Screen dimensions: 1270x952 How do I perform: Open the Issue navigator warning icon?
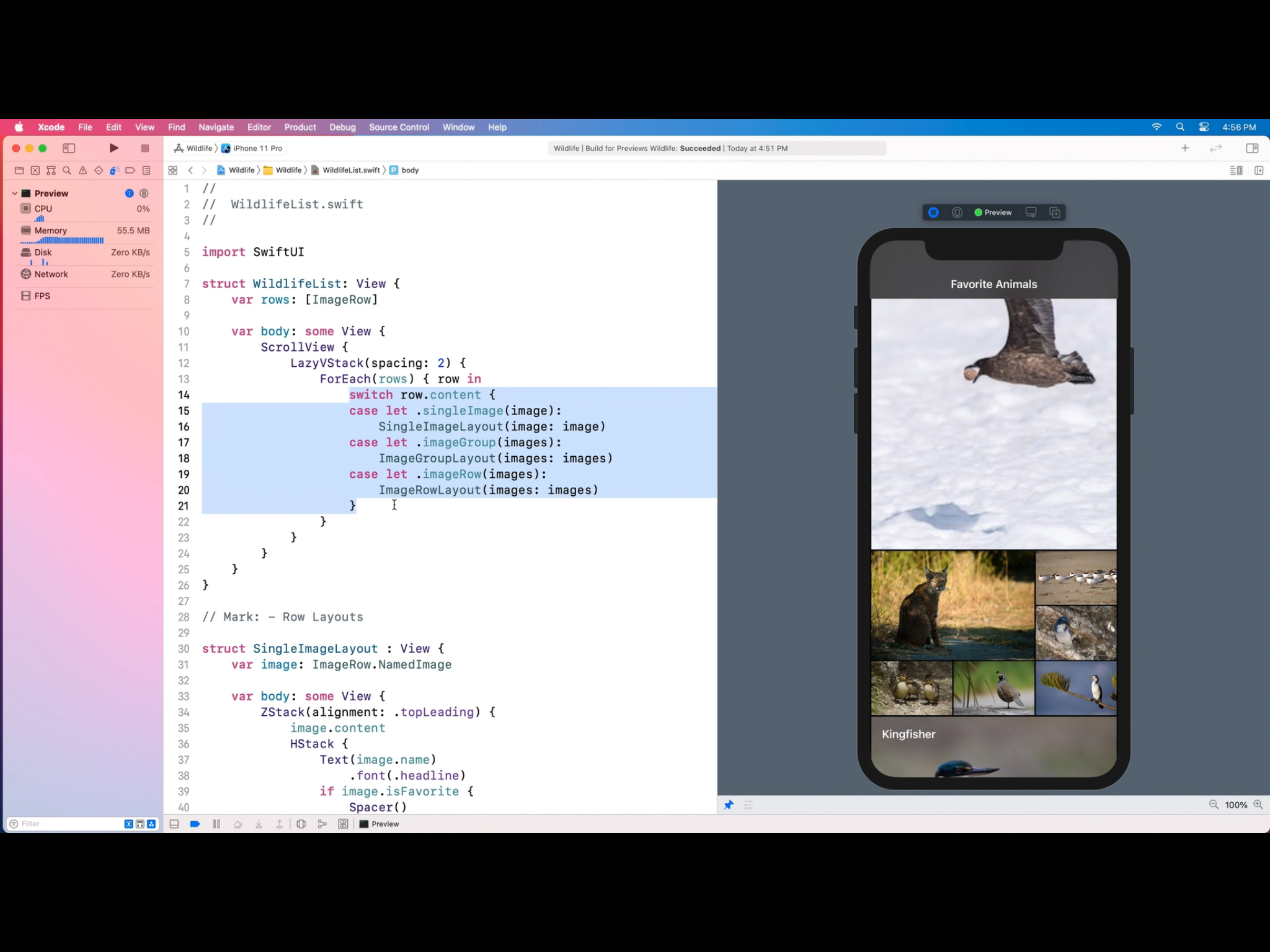pos(83,170)
